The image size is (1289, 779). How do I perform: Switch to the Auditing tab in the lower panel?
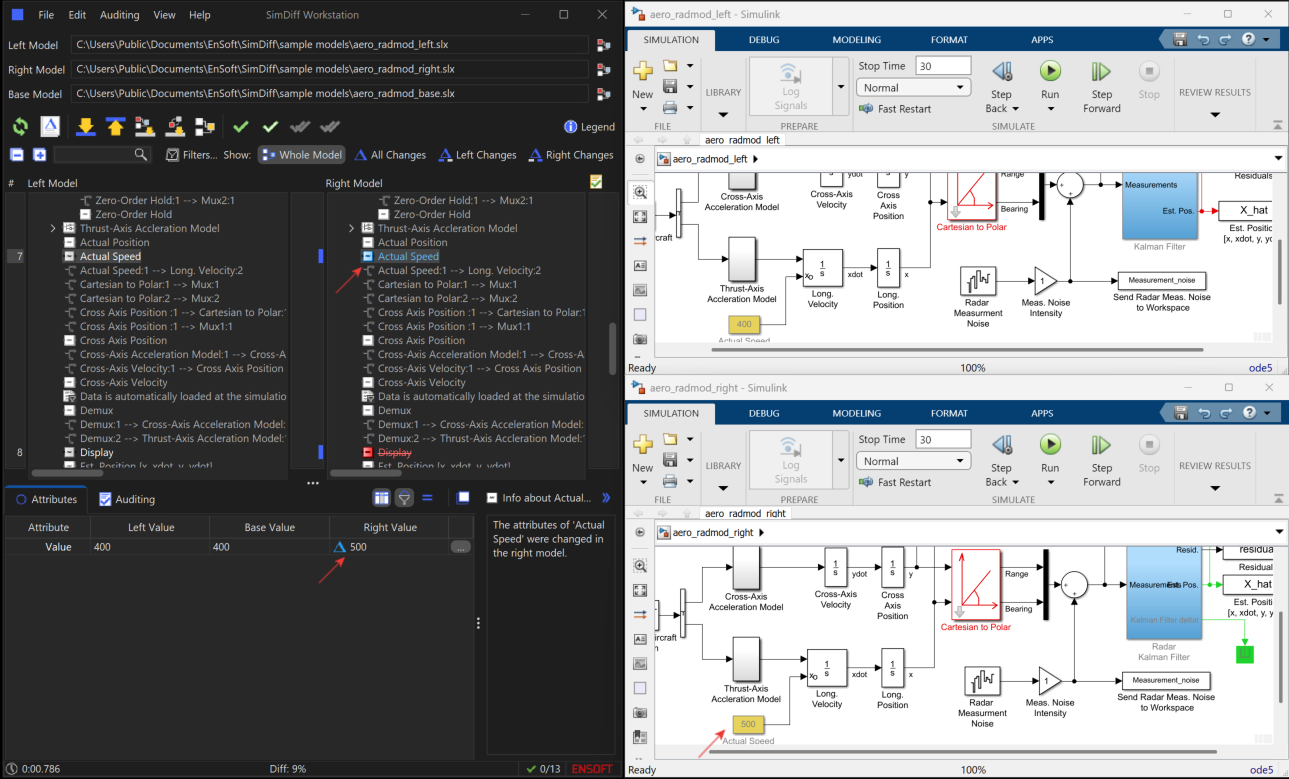pyautogui.click(x=127, y=499)
